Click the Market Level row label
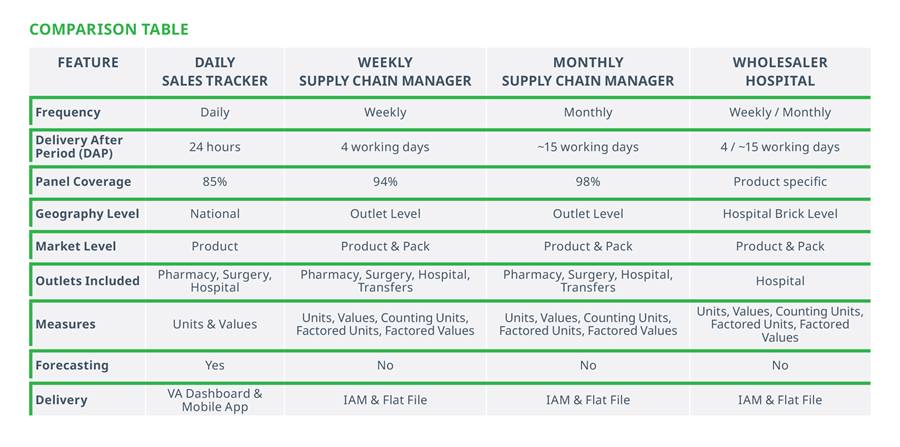900x447 pixels. tap(76, 247)
